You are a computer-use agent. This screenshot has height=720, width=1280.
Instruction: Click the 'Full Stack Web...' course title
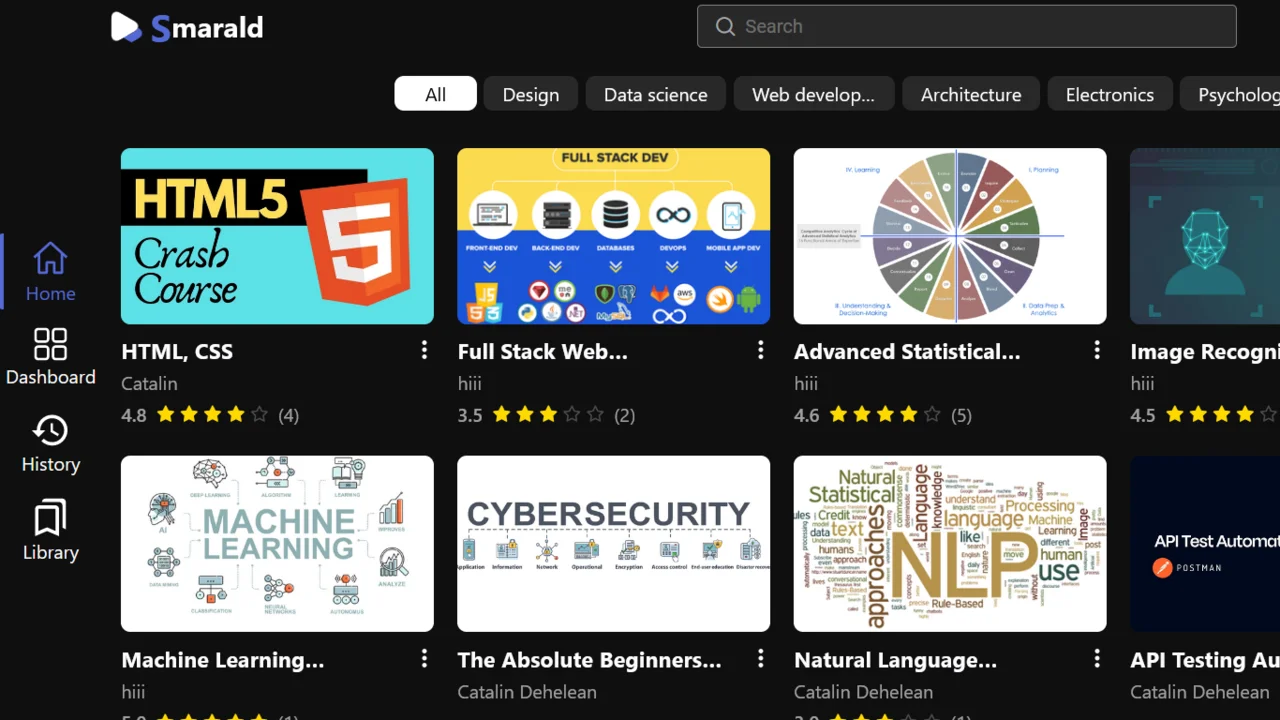tap(543, 352)
